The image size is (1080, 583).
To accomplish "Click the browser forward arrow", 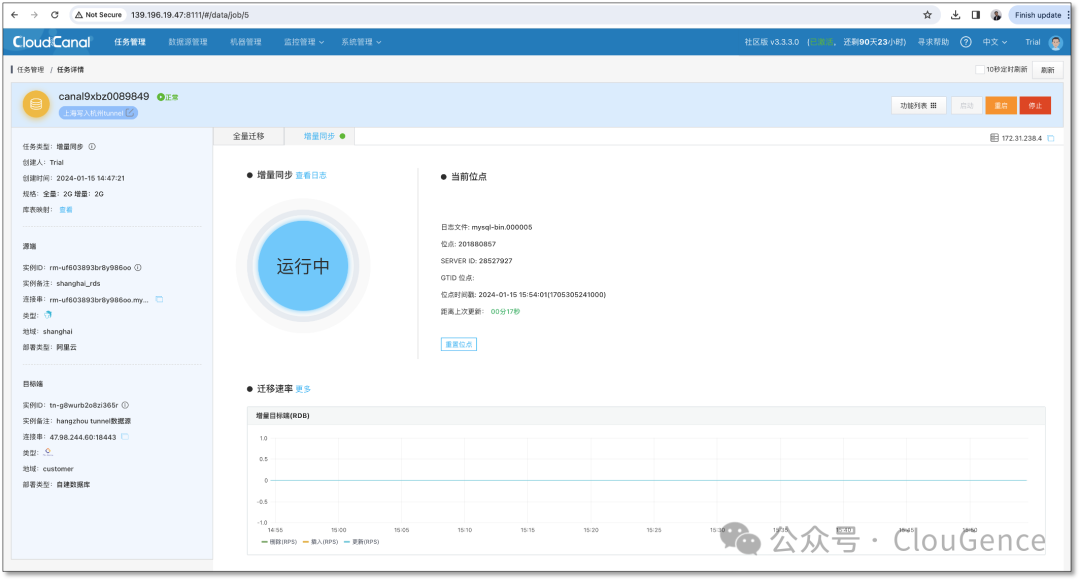I will click(x=34, y=14).
